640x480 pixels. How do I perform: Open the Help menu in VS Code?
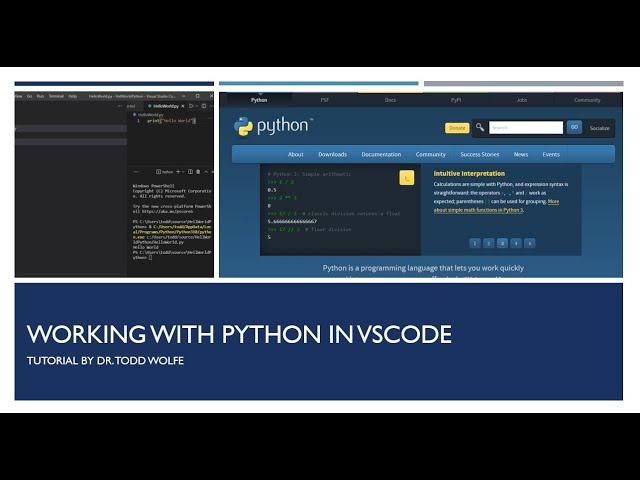[73, 96]
